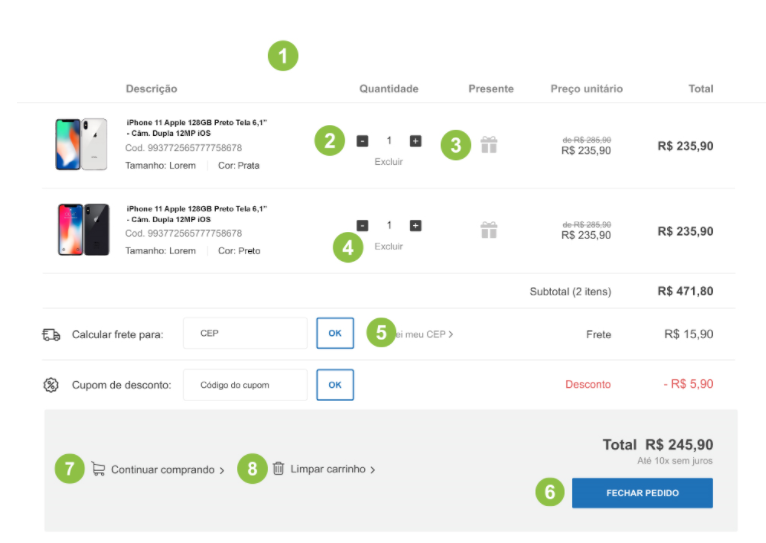This screenshot has width=766, height=543.
Task: Click the Fechar Pedido button
Action: tap(642, 493)
